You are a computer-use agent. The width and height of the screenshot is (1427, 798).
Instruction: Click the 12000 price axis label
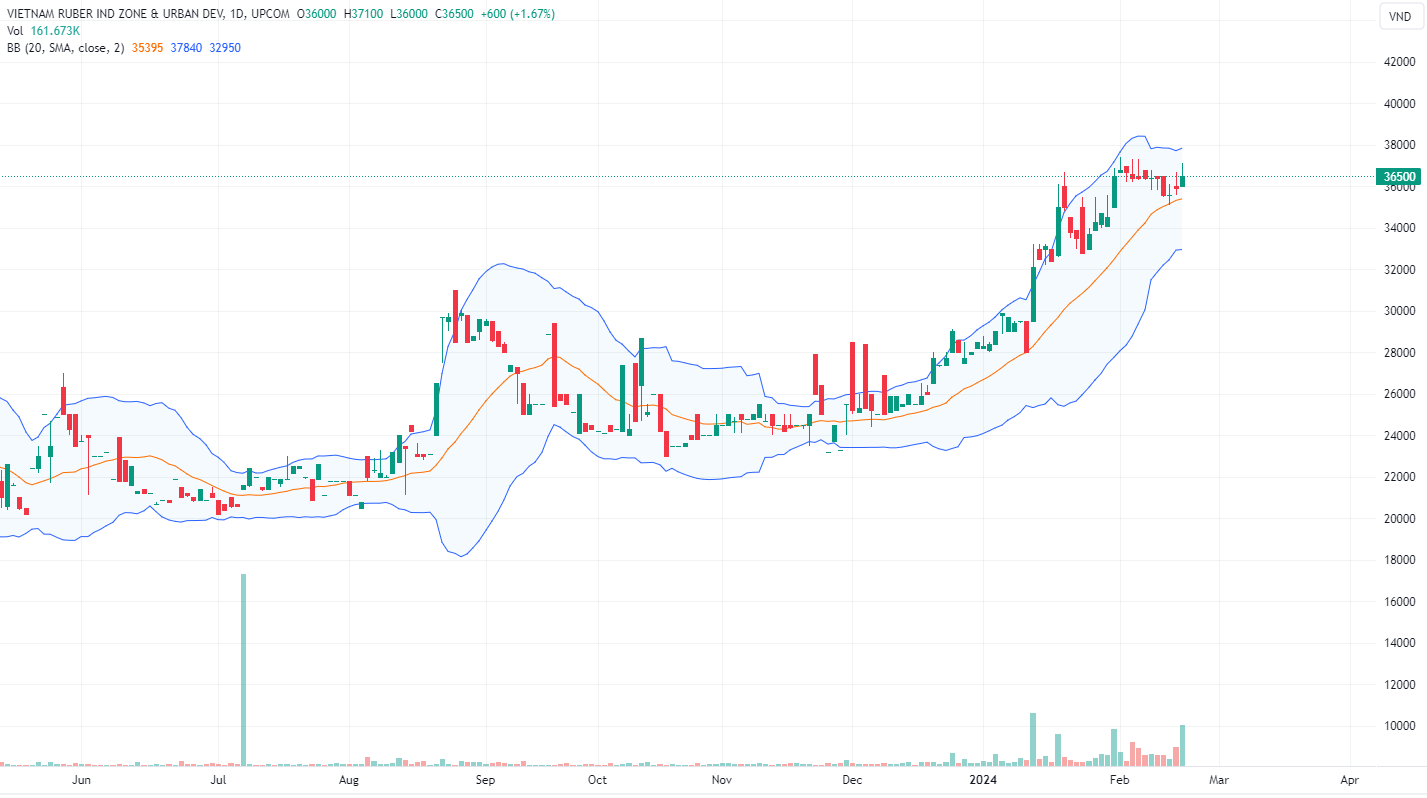pos(1397,685)
